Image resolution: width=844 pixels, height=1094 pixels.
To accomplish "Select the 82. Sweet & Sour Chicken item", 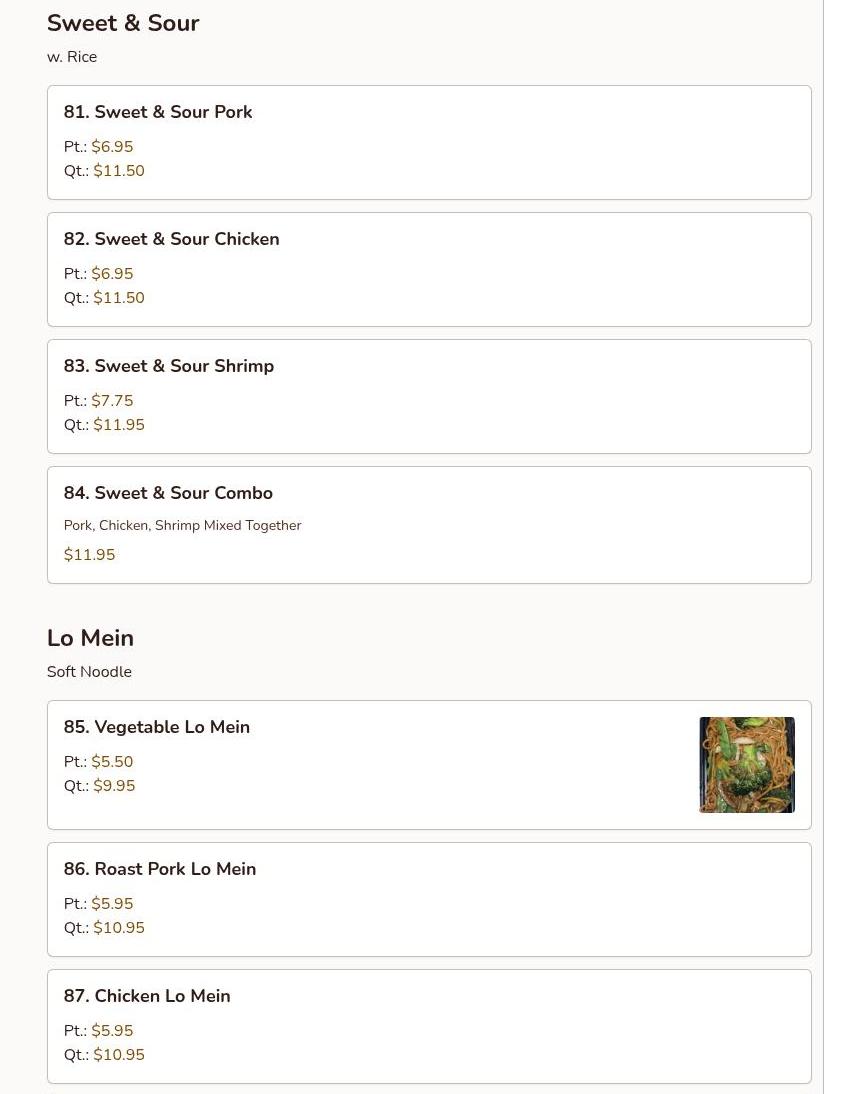I will (171, 239).
